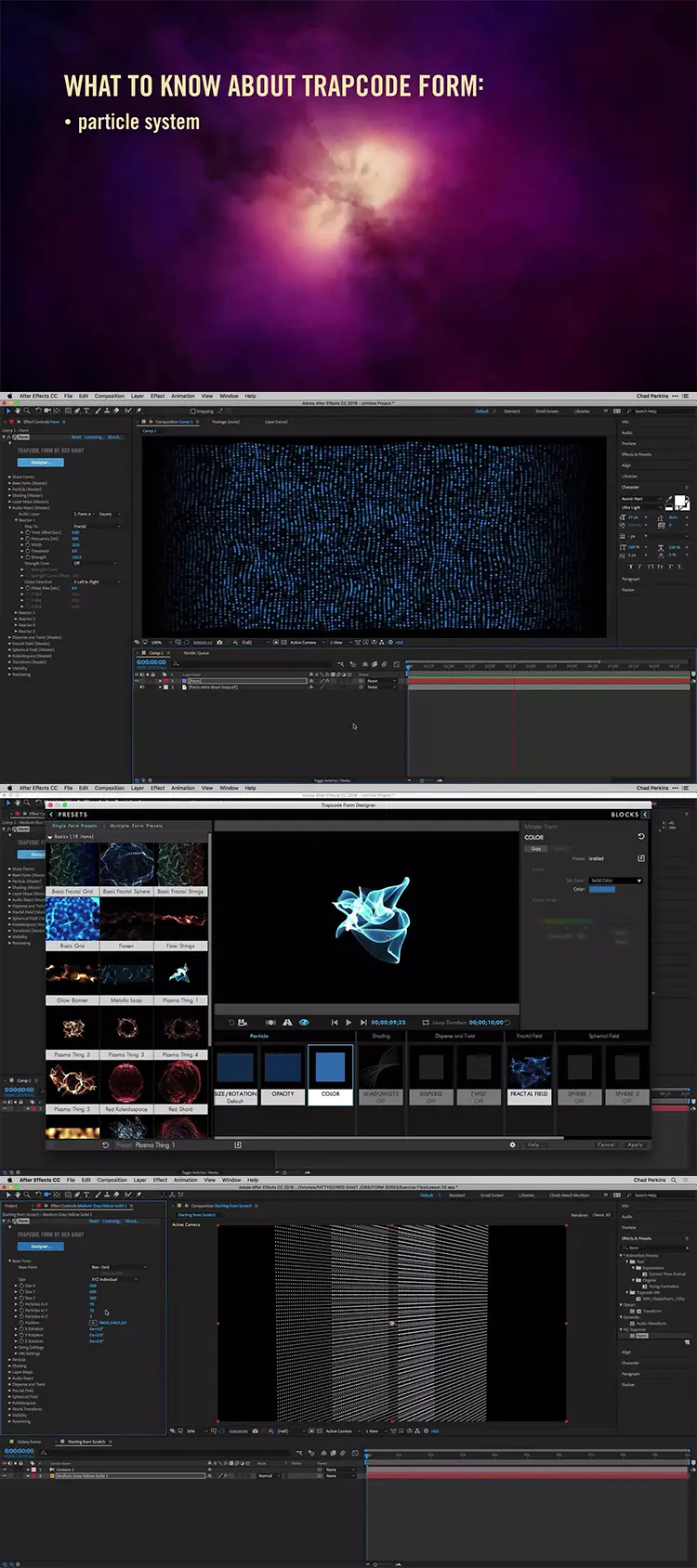Select the SIZE/ROTATION block

coord(235,1075)
